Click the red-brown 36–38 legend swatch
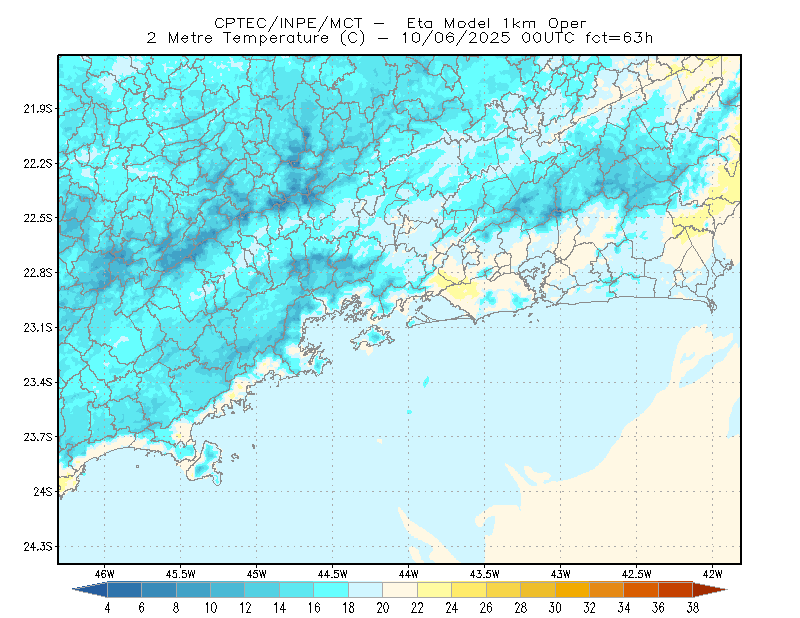Screen dimensions: 800x618 pyautogui.click(x=676, y=589)
